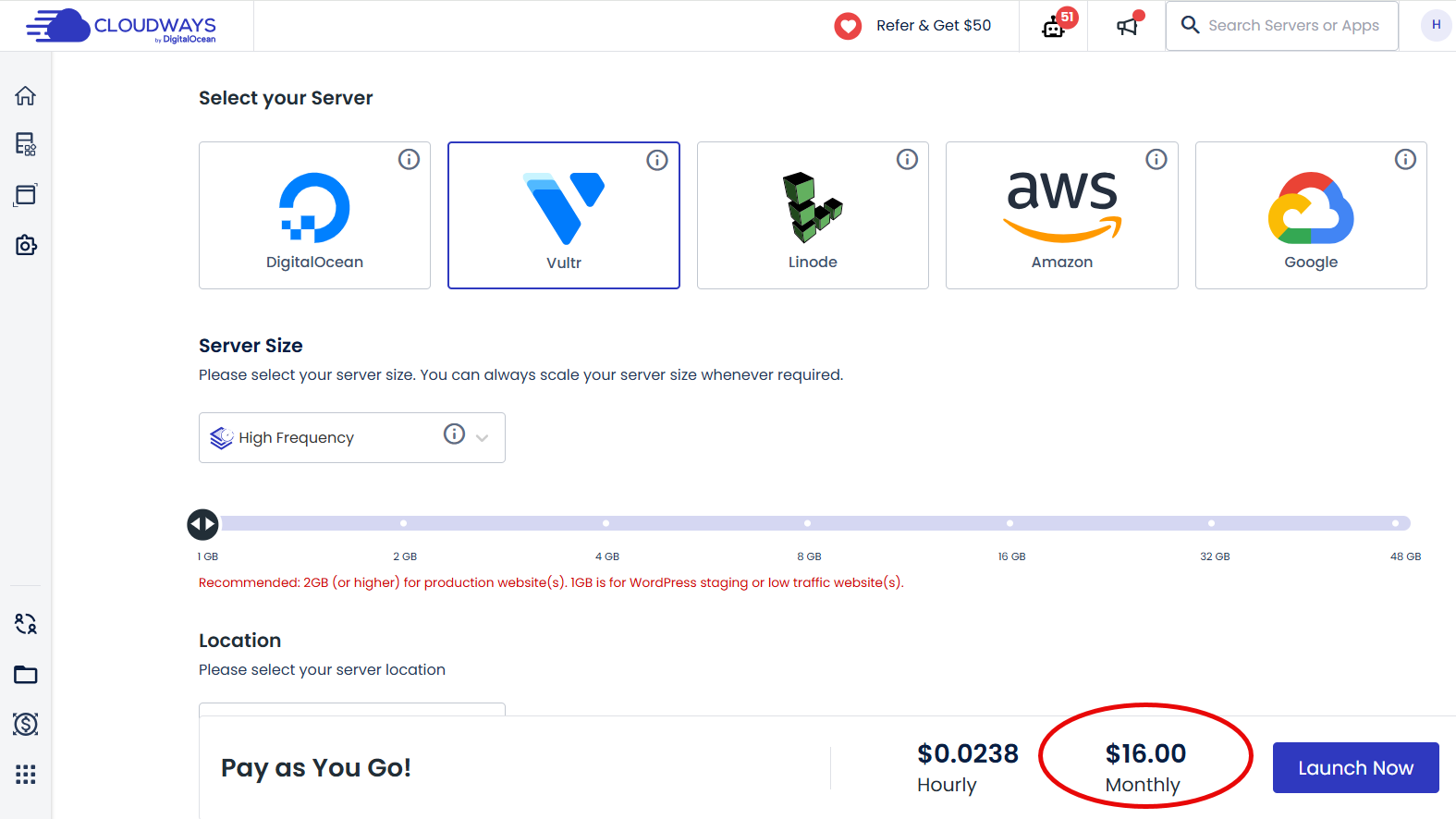Image resolution: width=1456 pixels, height=819 pixels.
Task: Open the Home dashboard icon in sidebar
Action: click(x=25, y=95)
